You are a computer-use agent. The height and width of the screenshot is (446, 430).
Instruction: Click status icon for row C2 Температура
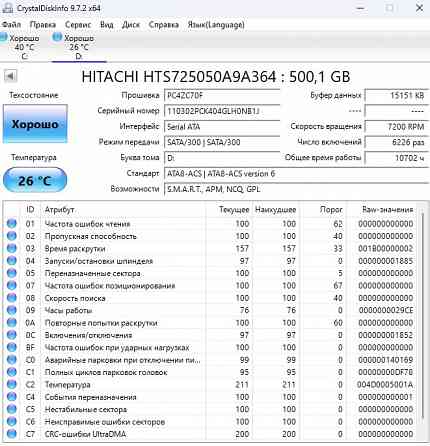[x=12, y=384]
